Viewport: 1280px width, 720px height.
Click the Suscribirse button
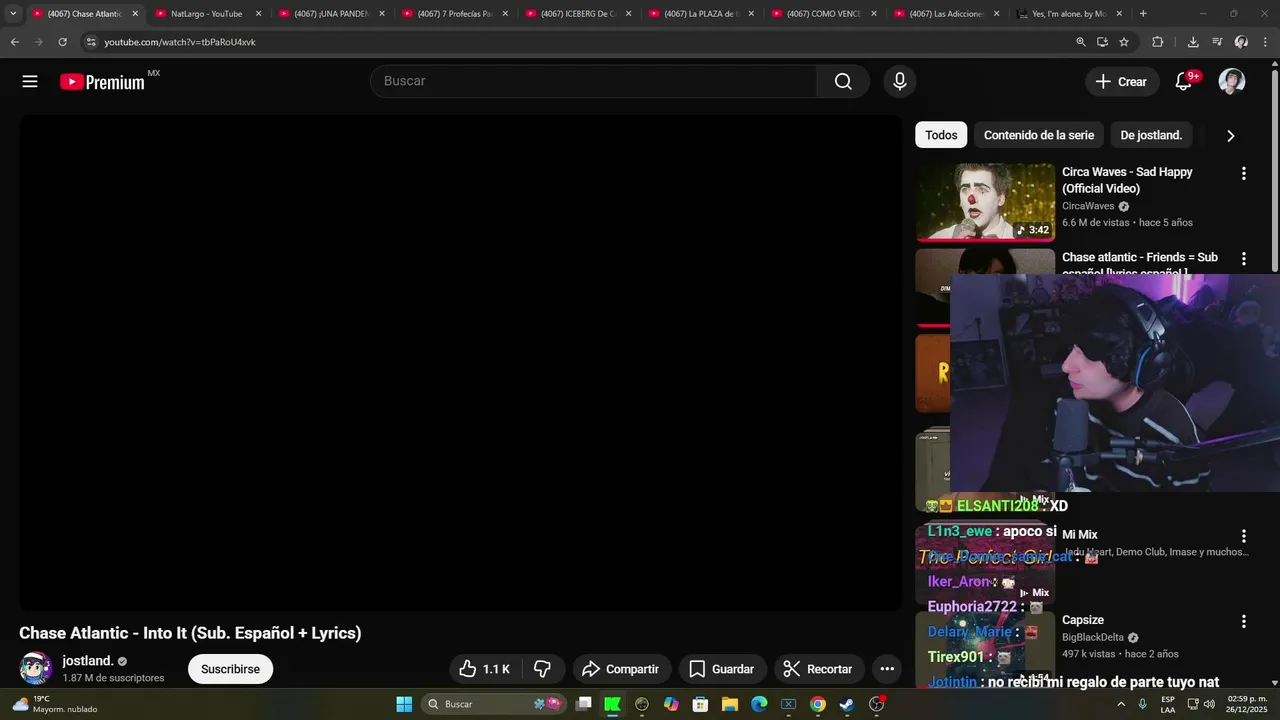click(230, 669)
